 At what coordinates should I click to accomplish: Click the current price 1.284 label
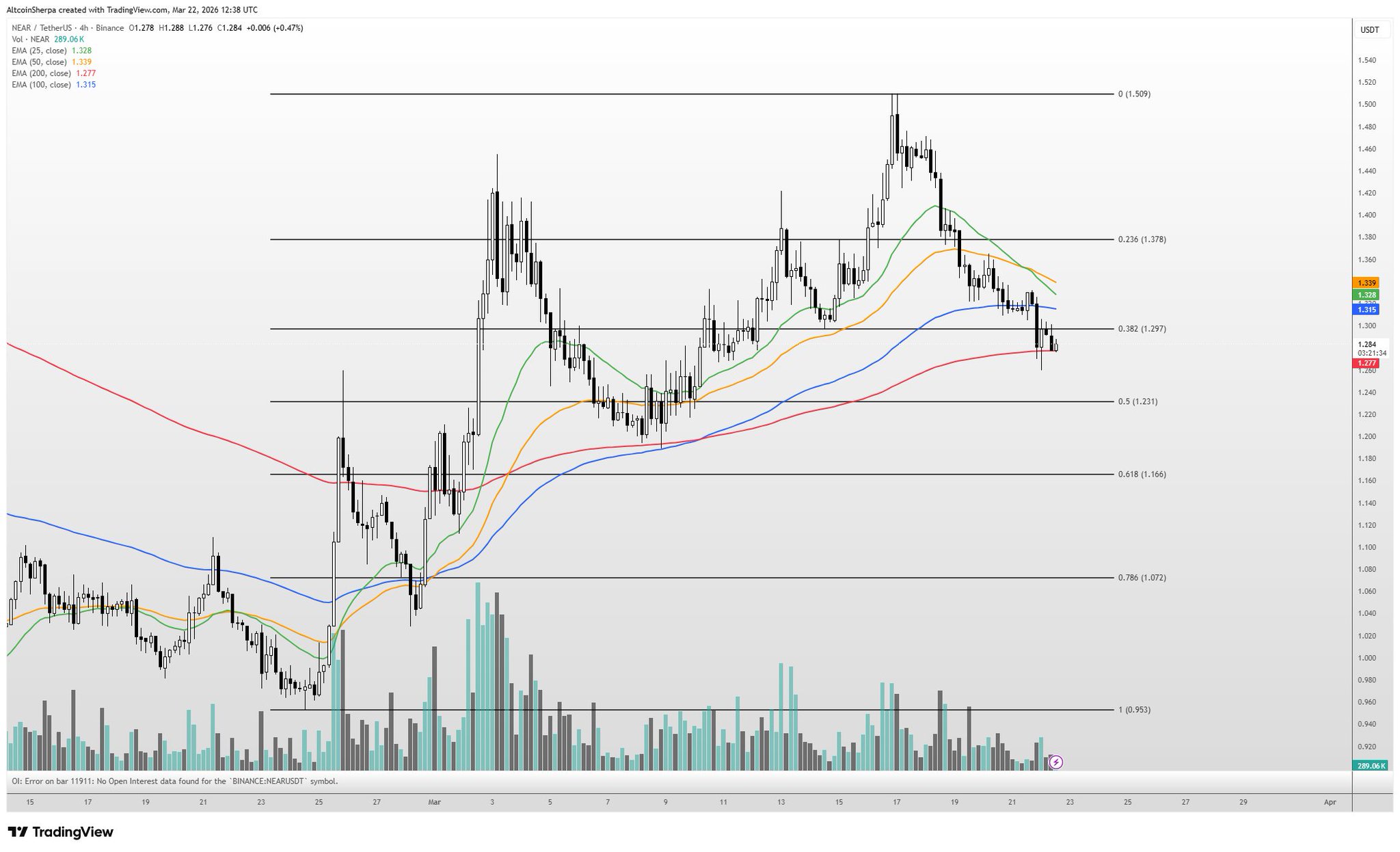tap(1367, 344)
